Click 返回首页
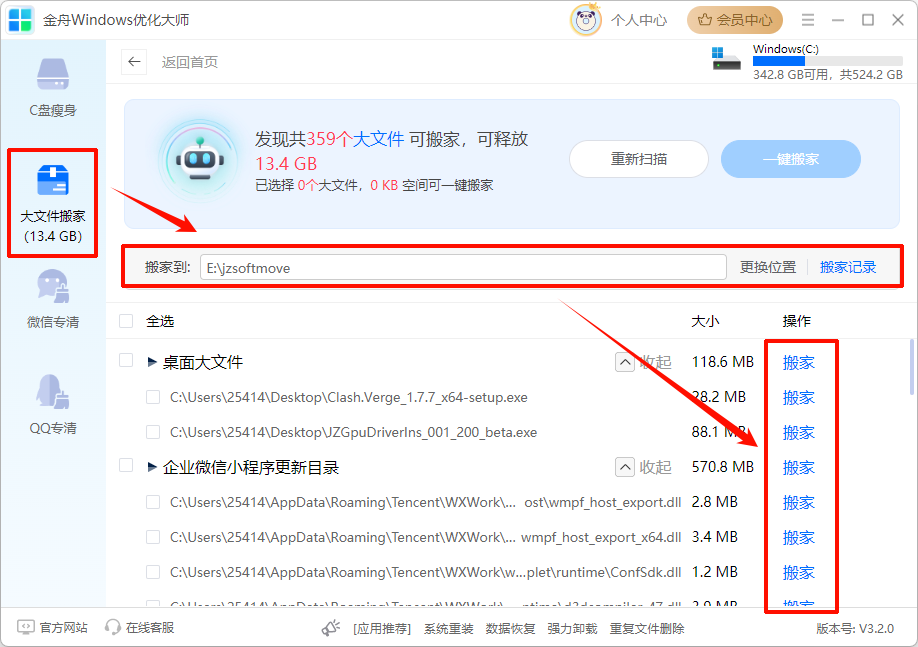918x647 pixels. point(190,62)
